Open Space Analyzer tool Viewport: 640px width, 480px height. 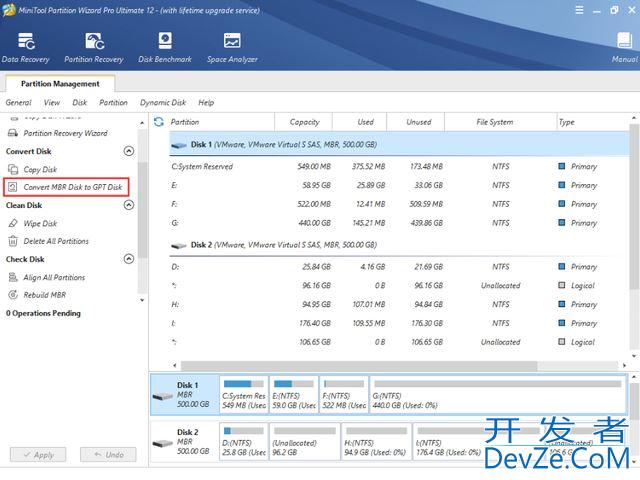click(232, 48)
